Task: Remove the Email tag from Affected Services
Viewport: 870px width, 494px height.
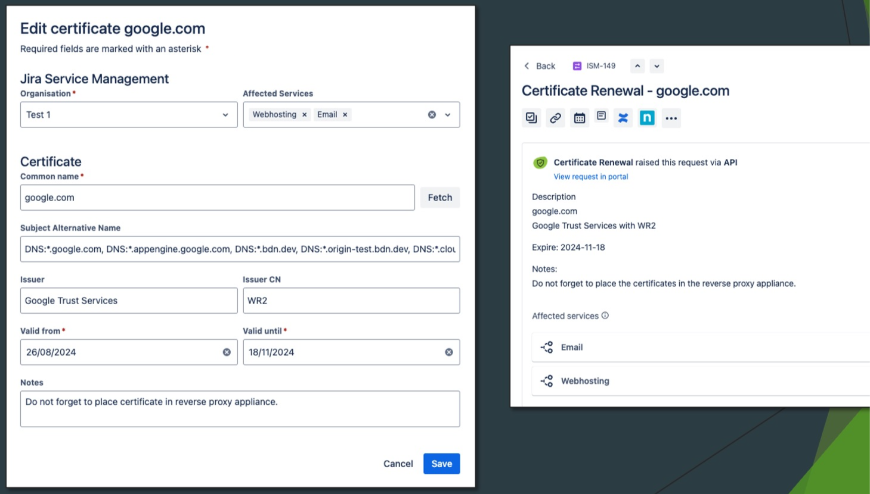Action: [x=345, y=115]
